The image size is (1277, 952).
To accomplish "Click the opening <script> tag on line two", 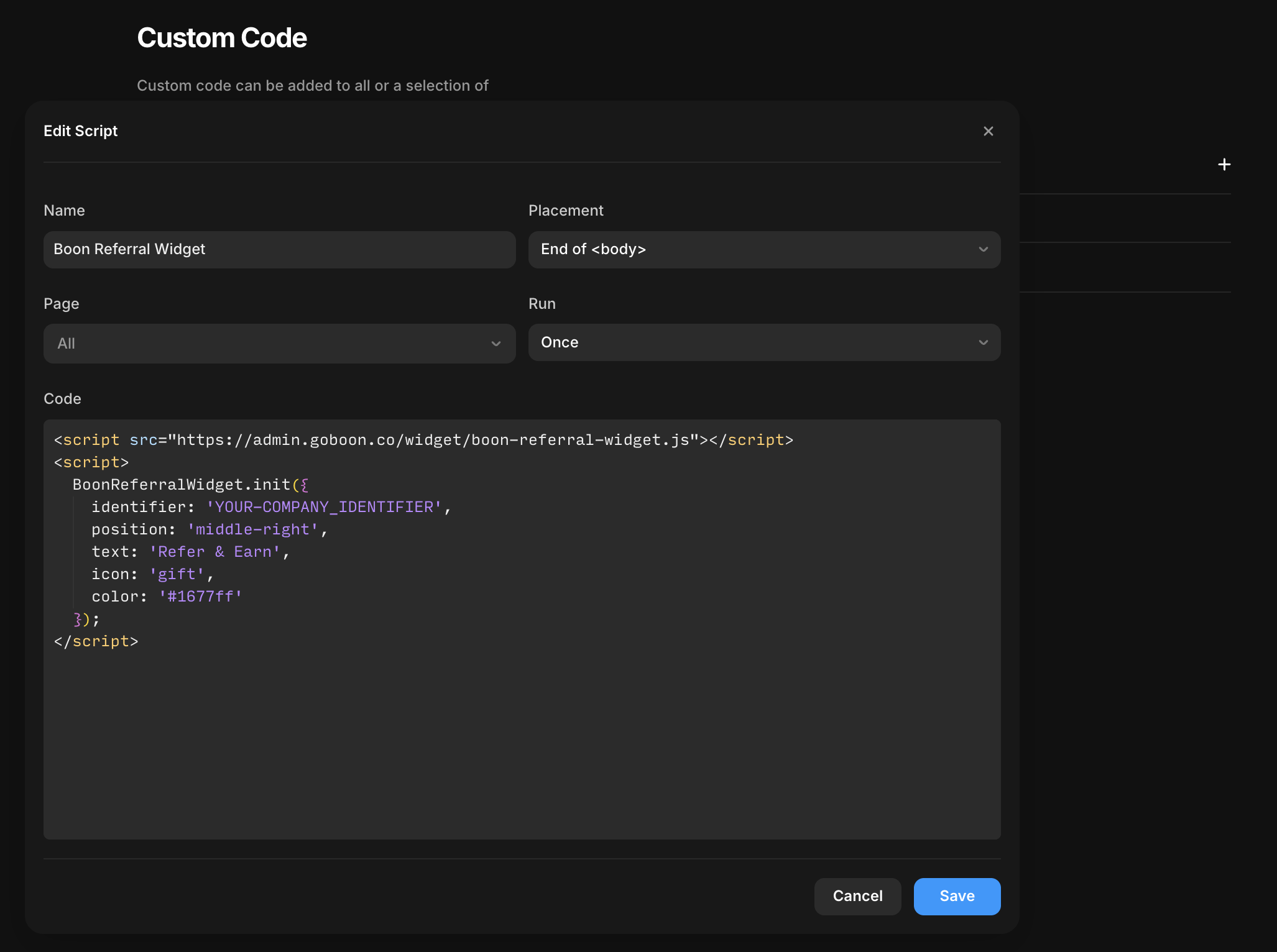I will pos(91,462).
